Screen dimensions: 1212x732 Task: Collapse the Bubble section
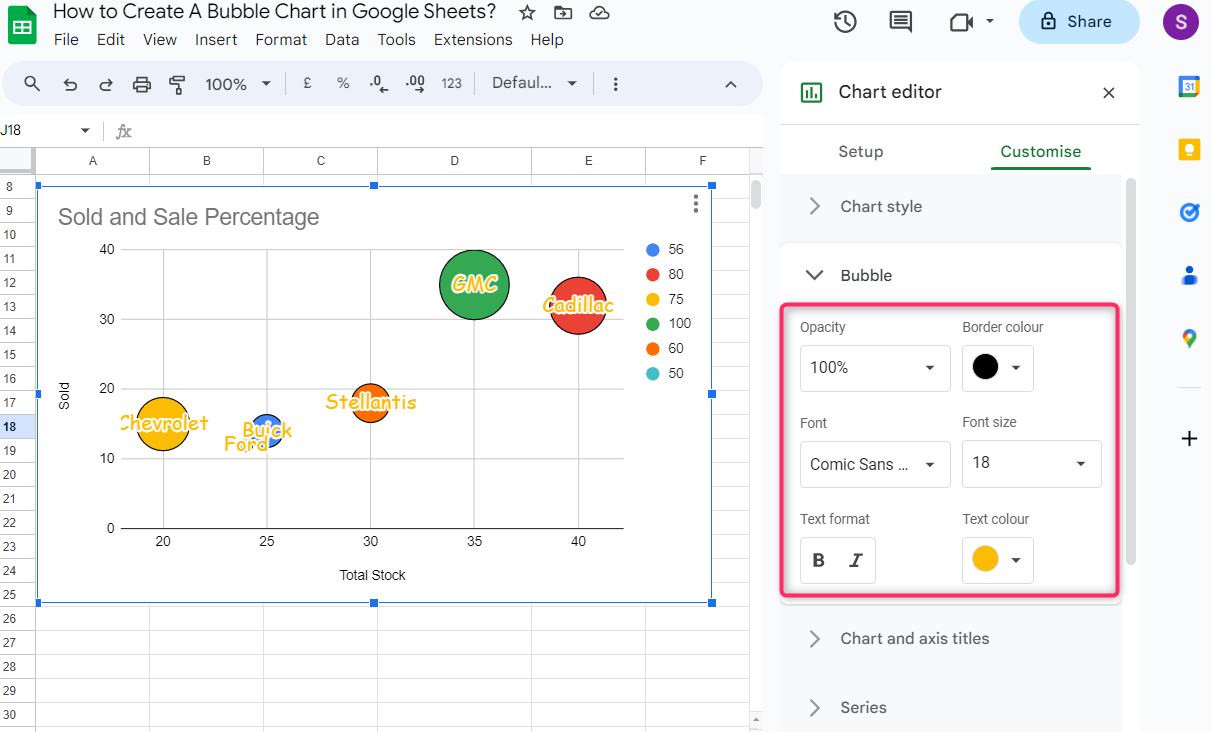tap(815, 275)
